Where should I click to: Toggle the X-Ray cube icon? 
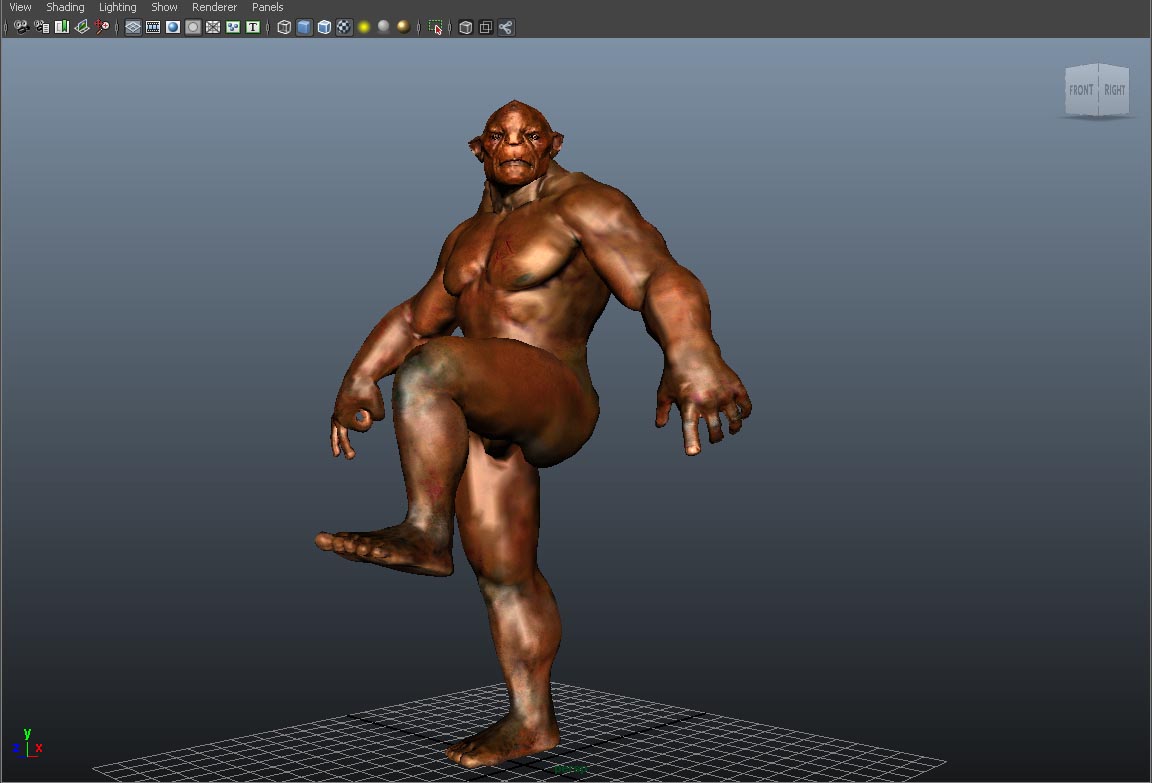pyautogui.click(x=466, y=27)
